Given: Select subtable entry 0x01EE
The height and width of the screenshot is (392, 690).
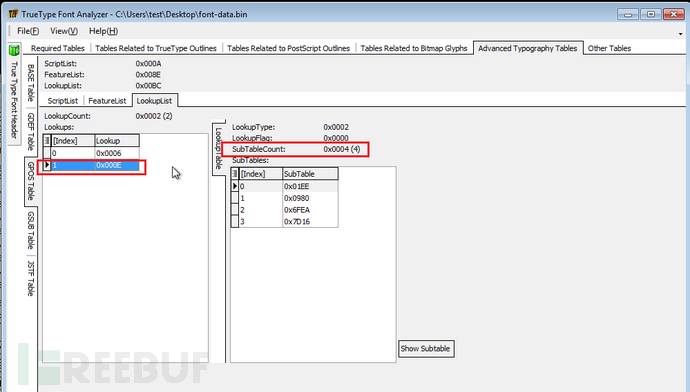Looking at the screenshot, I should click(x=285, y=187).
